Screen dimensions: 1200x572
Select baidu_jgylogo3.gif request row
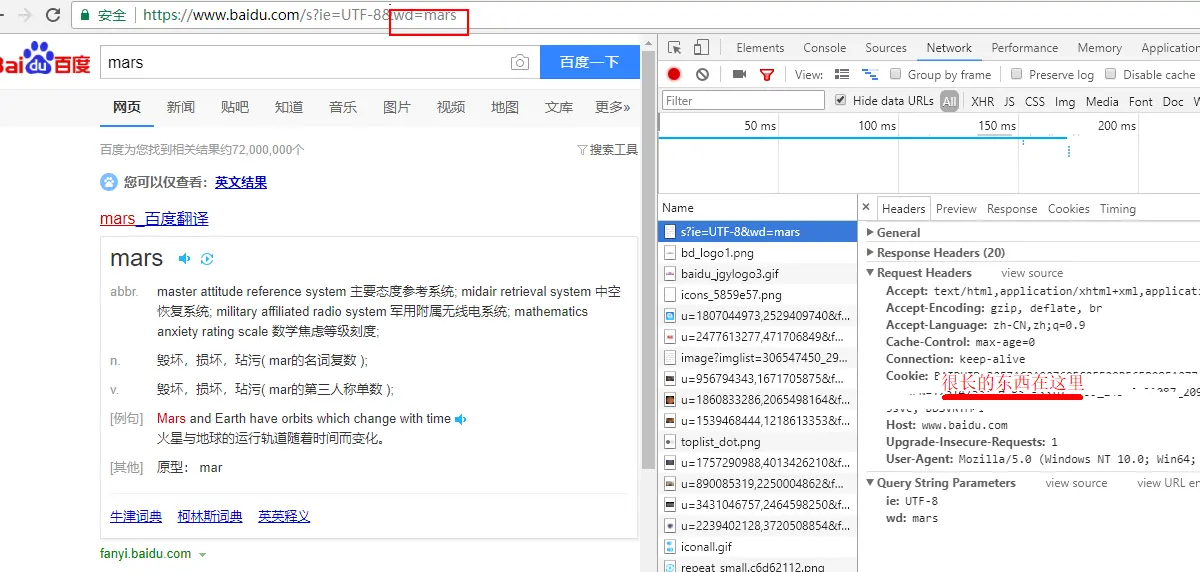pos(757,274)
